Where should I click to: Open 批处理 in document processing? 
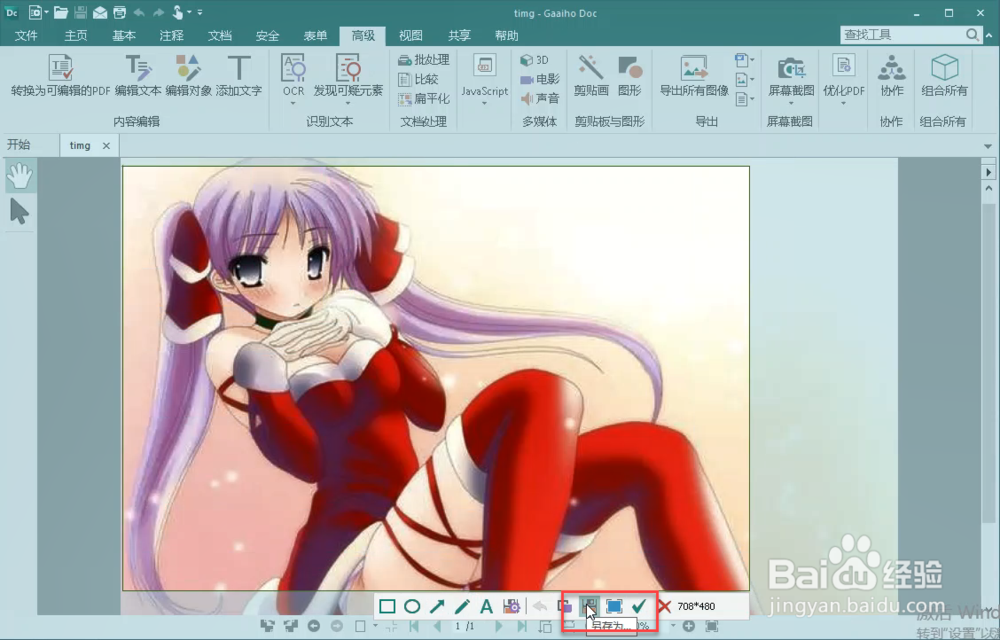[x=423, y=60]
